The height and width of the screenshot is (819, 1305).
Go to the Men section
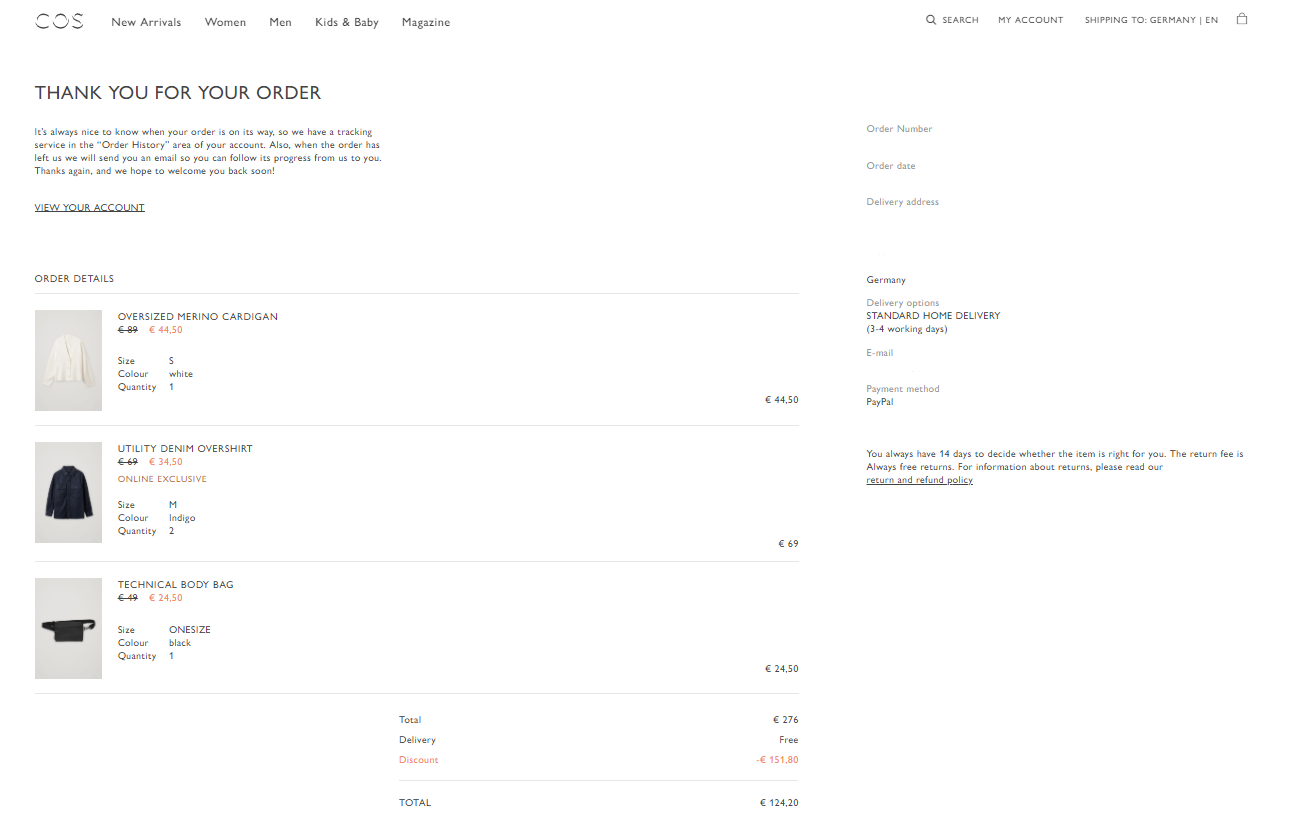point(280,22)
